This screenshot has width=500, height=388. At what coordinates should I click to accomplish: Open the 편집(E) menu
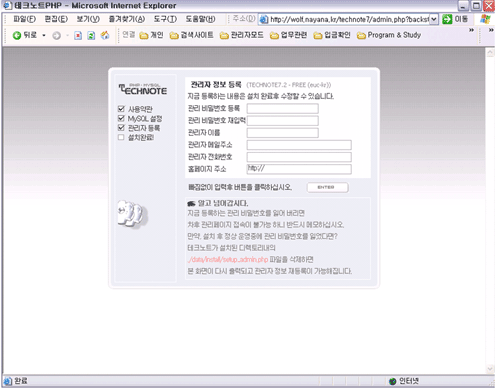point(56,19)
